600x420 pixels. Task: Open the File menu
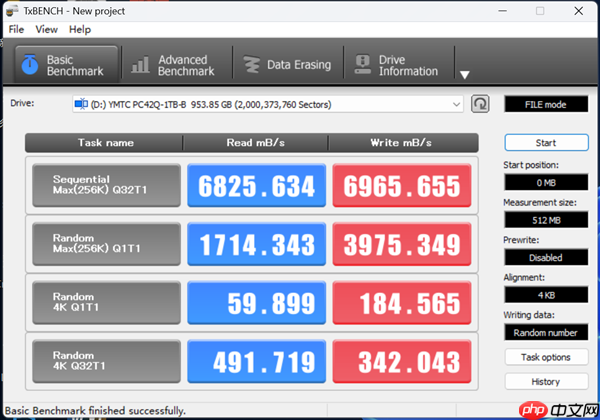(17, 29)
